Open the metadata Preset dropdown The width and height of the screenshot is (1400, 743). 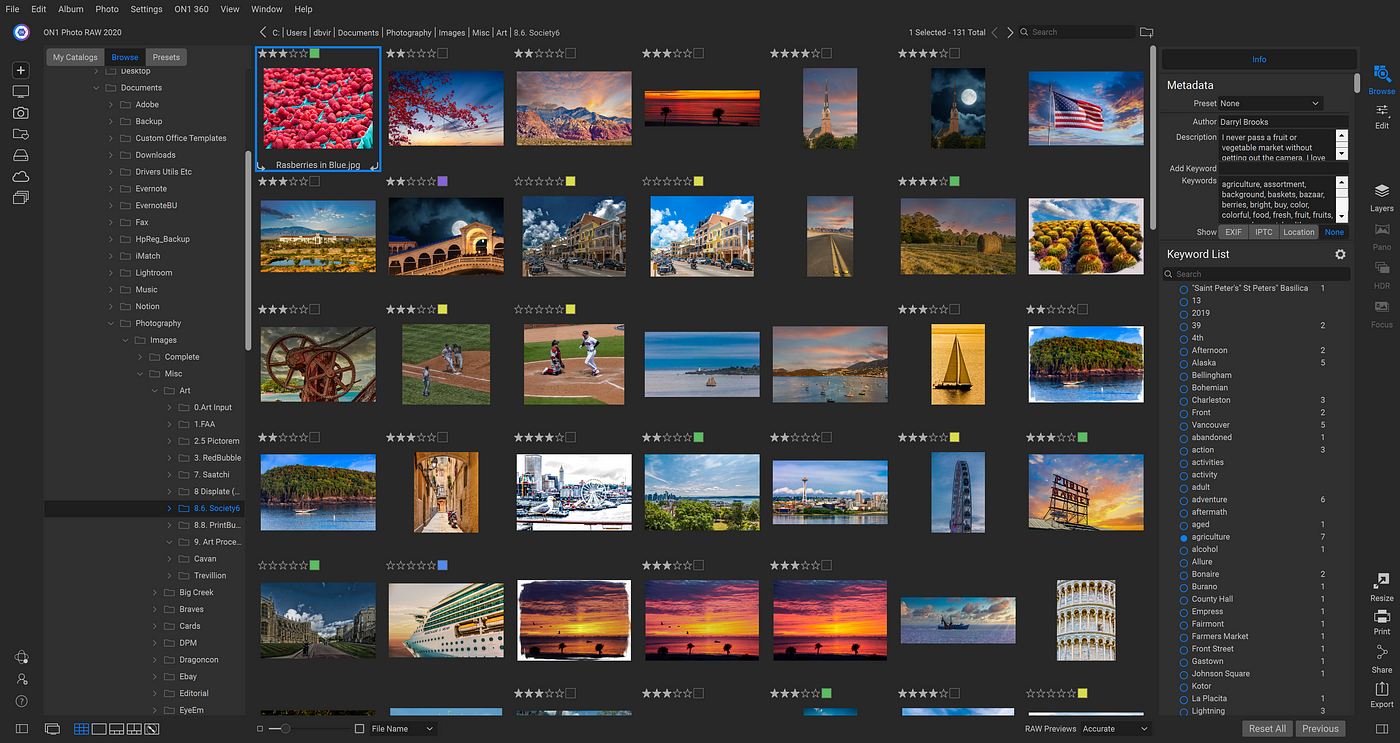click(1270, 103)
